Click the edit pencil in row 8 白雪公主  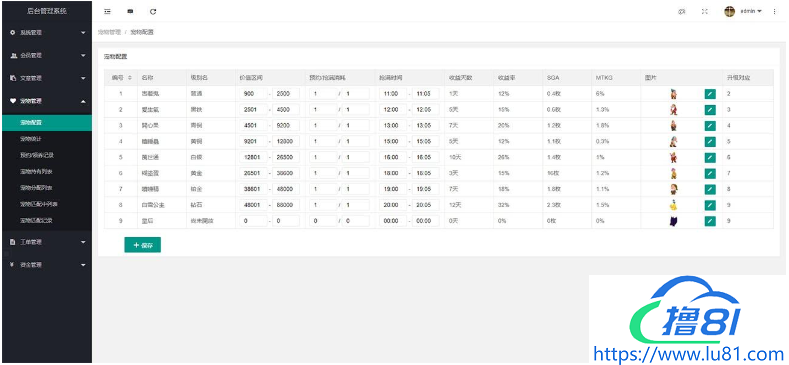(x=710, y=205)
